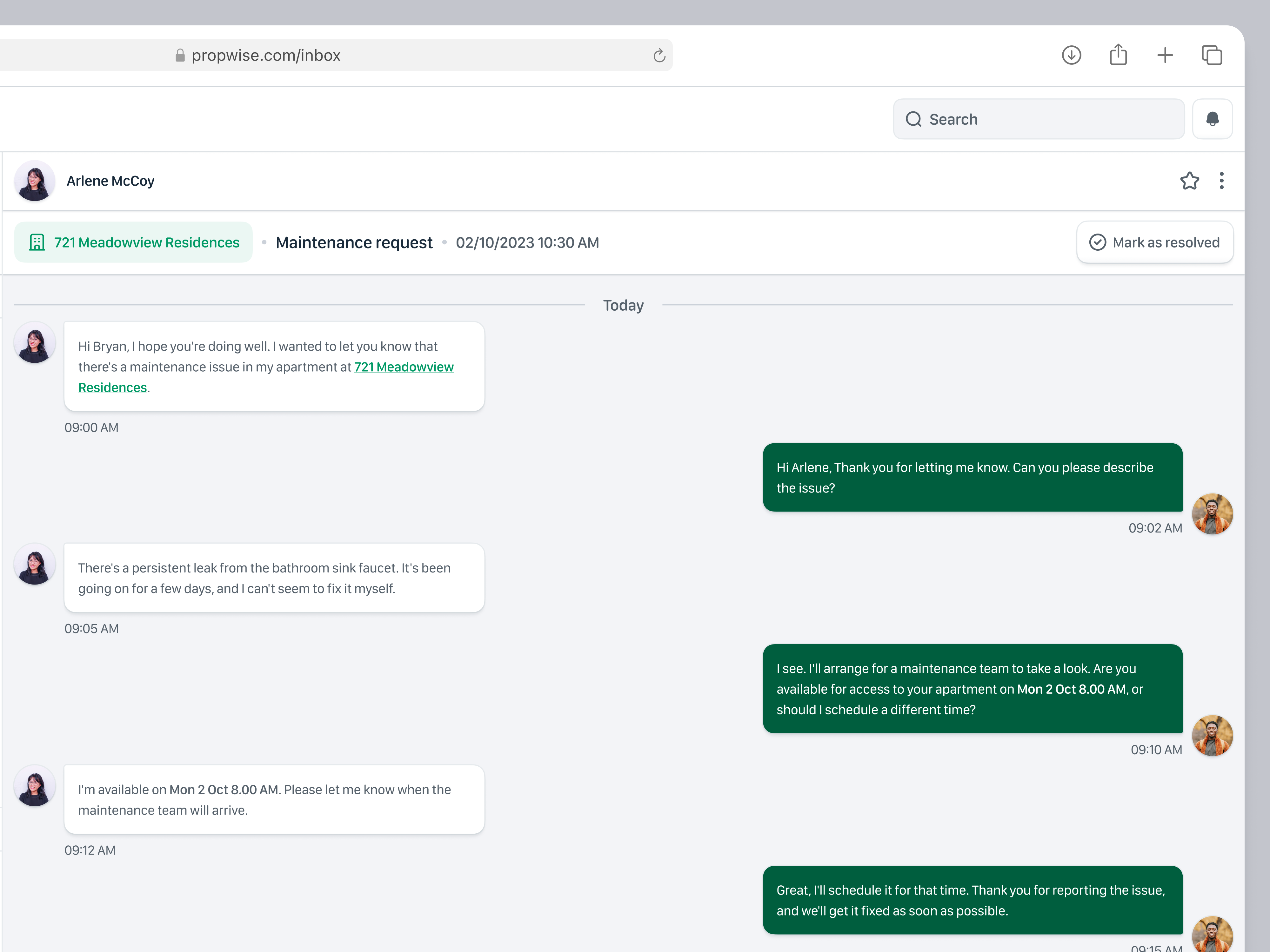Image resolution: width=1270 pixels, height=952 pixels.
Task: Star the conversation with Arlene McCoy
Action: coord(1190,181)
